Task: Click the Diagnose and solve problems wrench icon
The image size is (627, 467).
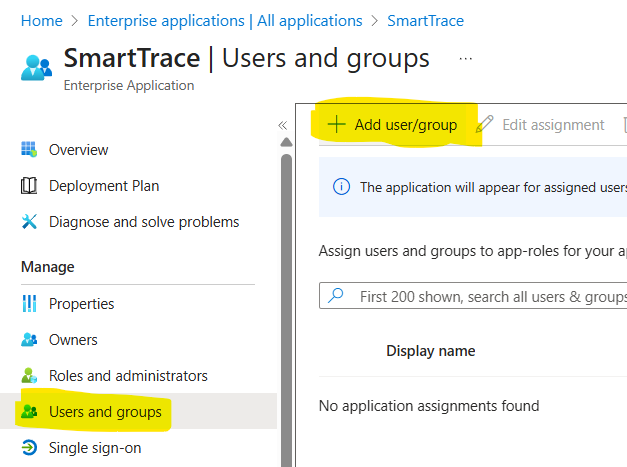Action: (29, 222)
